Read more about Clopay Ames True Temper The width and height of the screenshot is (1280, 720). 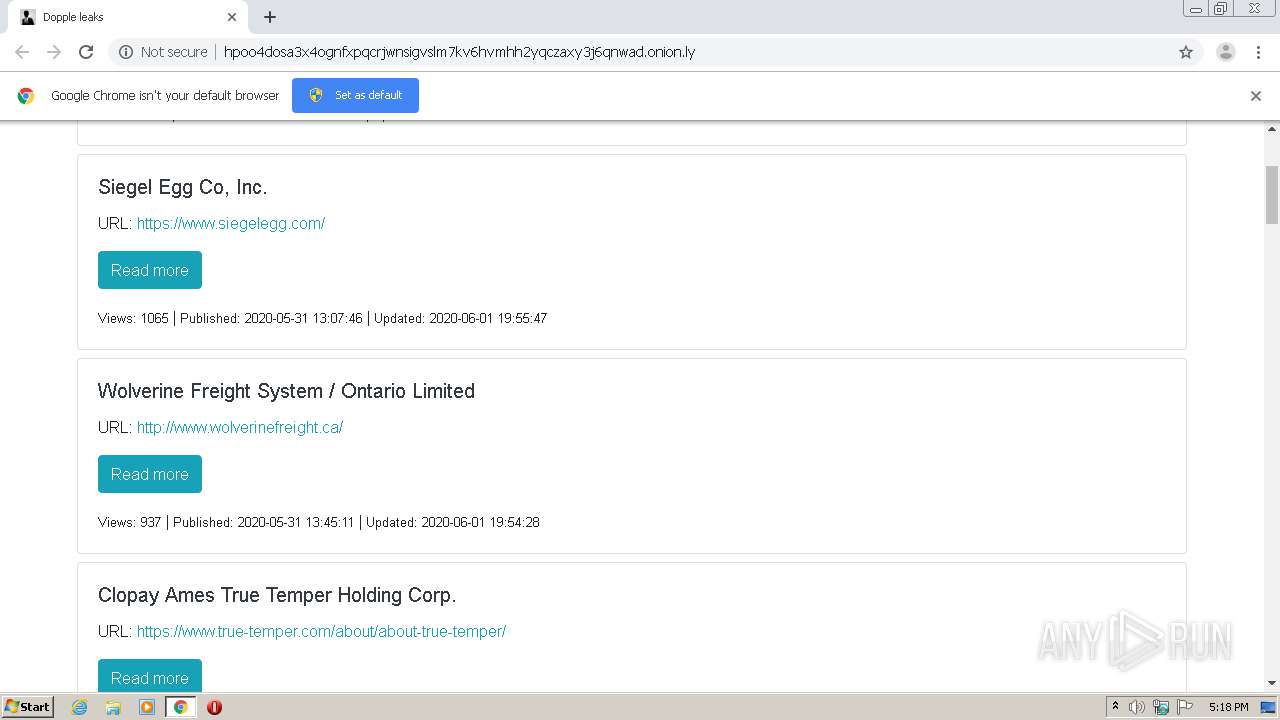(150, 676)
